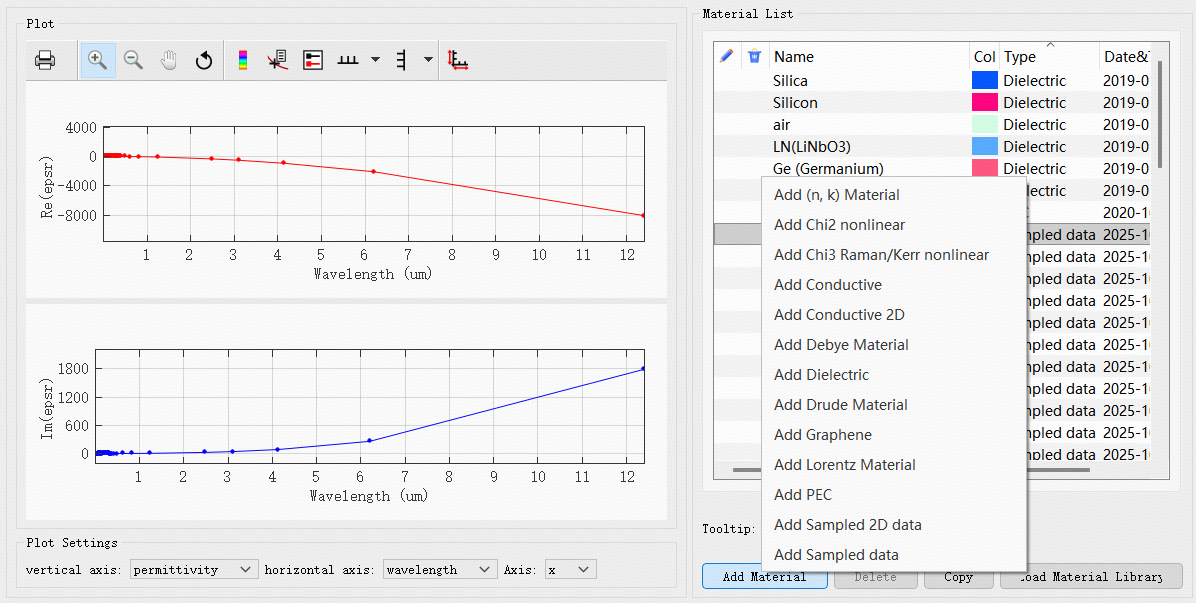Open the horizontal axis dropdown showing wavelength
Viewport: 1196px width, 603px height.
439,568
